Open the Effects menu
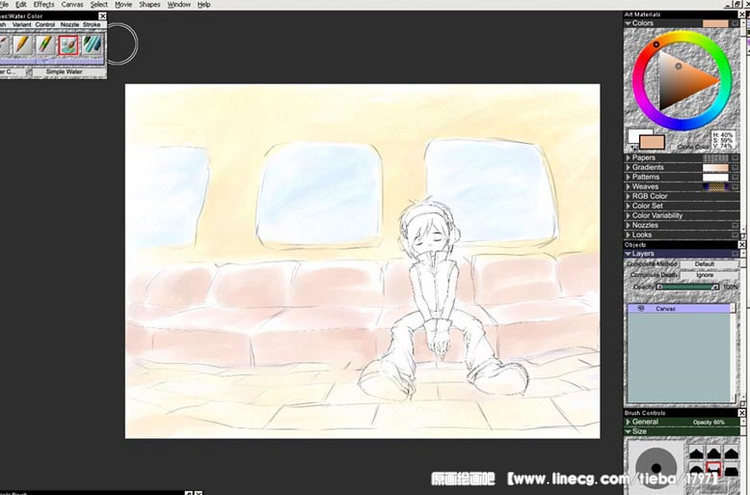The width and height of the screenshot is (750, 495). click(44, 4)
